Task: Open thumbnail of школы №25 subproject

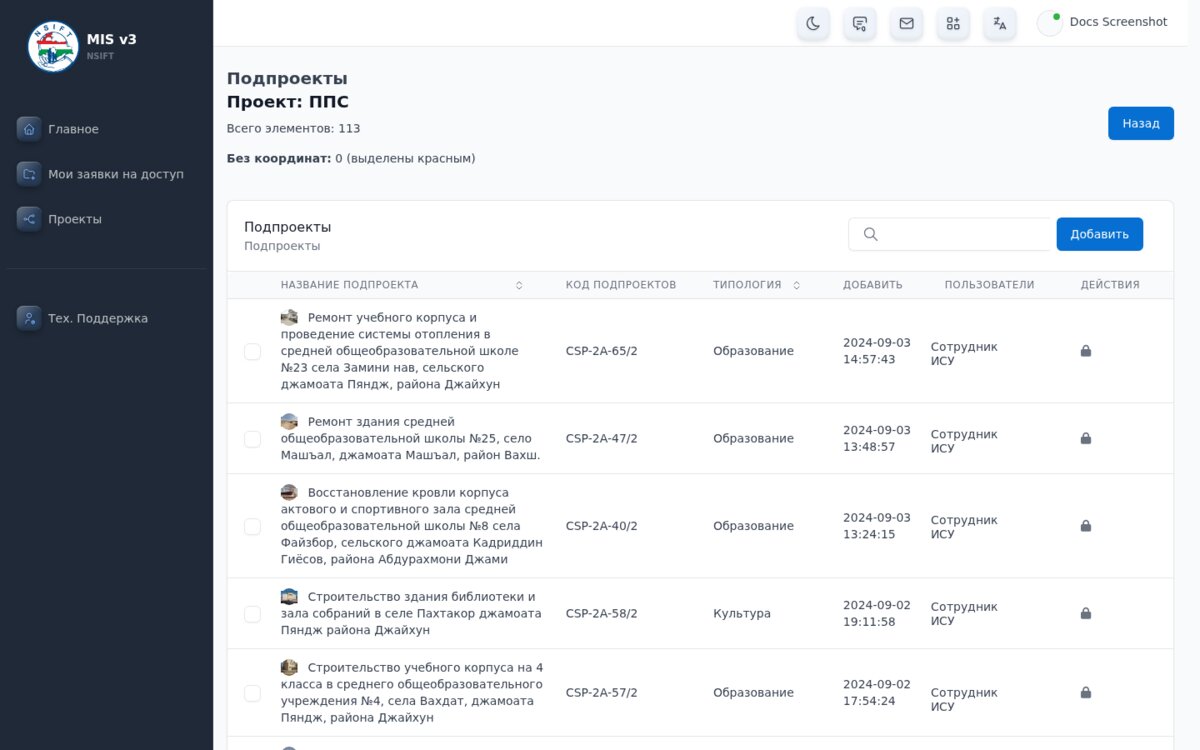Action: click(289, 421)
